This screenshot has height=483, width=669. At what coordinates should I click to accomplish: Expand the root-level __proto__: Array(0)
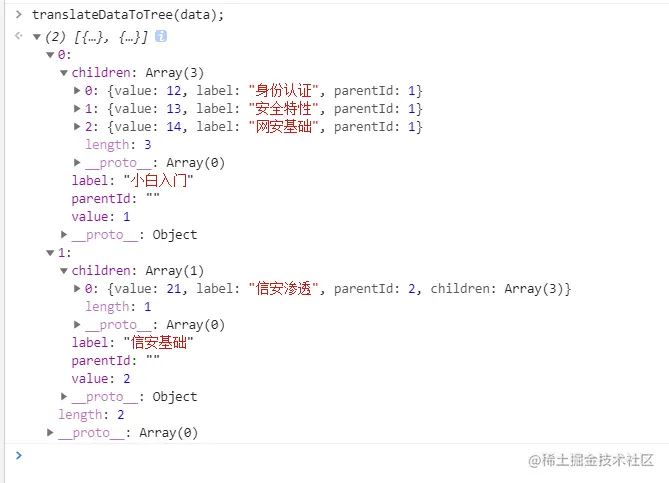(50, 432)
